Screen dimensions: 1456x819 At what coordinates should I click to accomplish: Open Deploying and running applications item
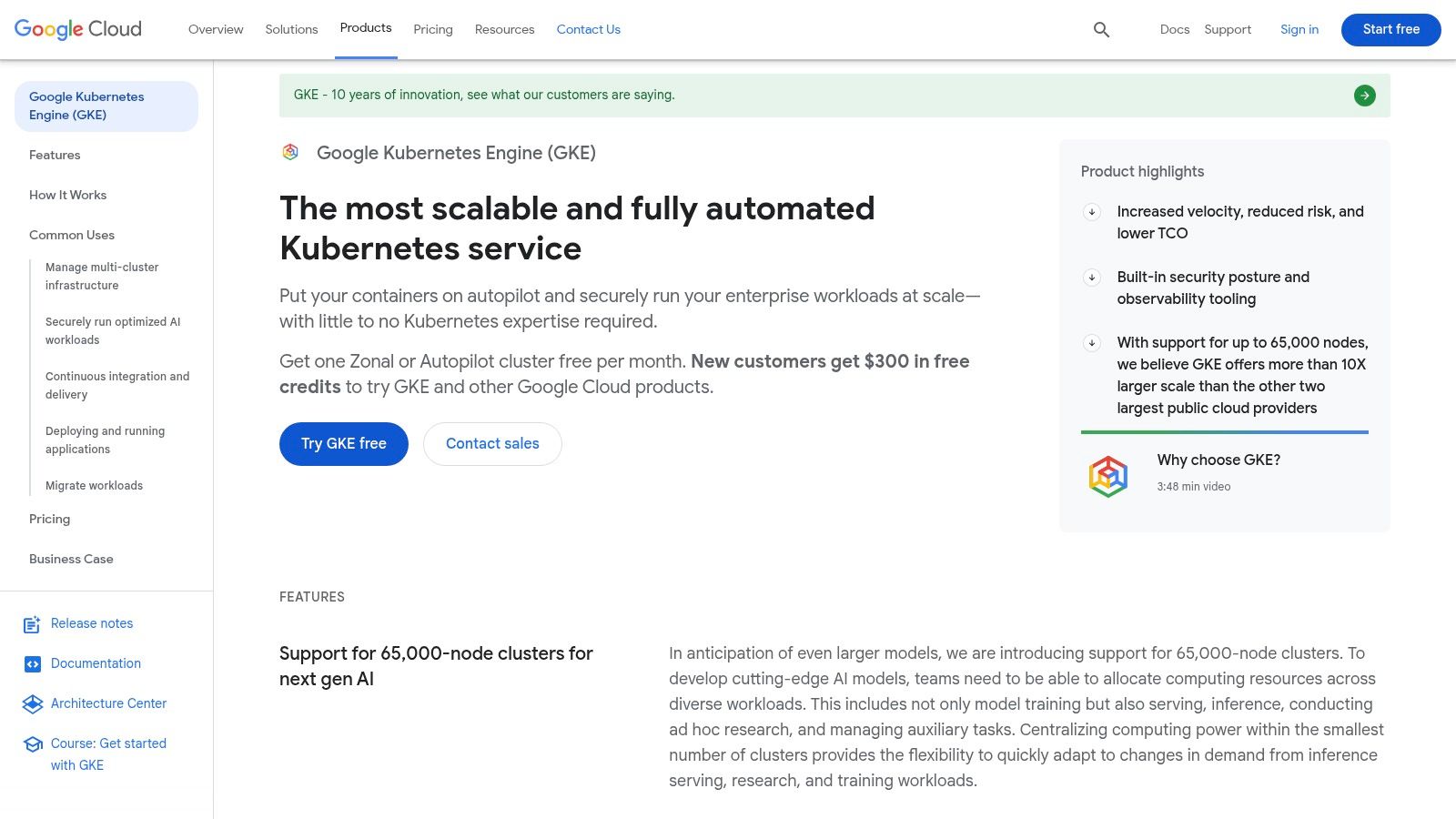pos(105,440)
